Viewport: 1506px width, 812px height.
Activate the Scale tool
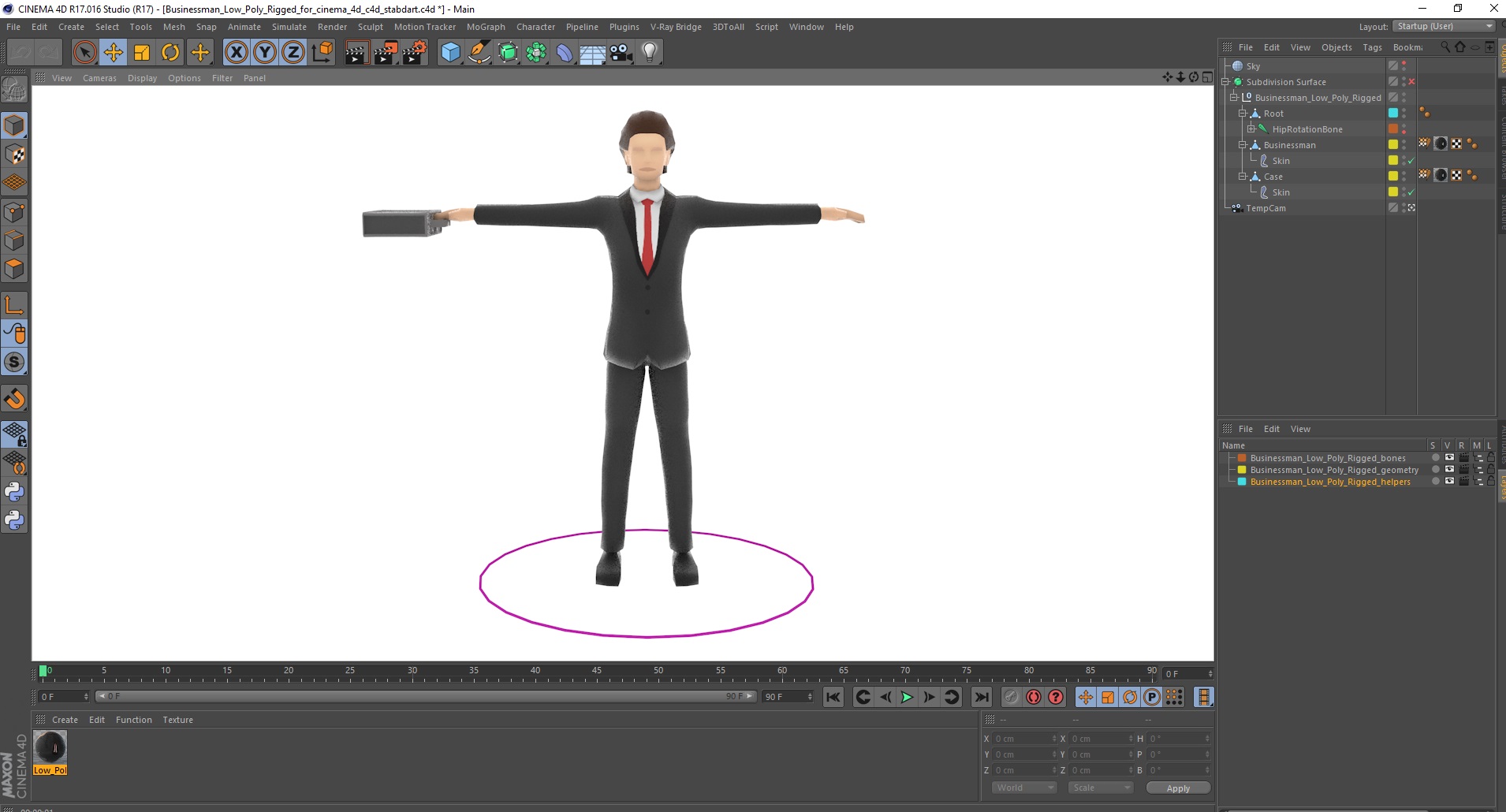tap(142, 53)
